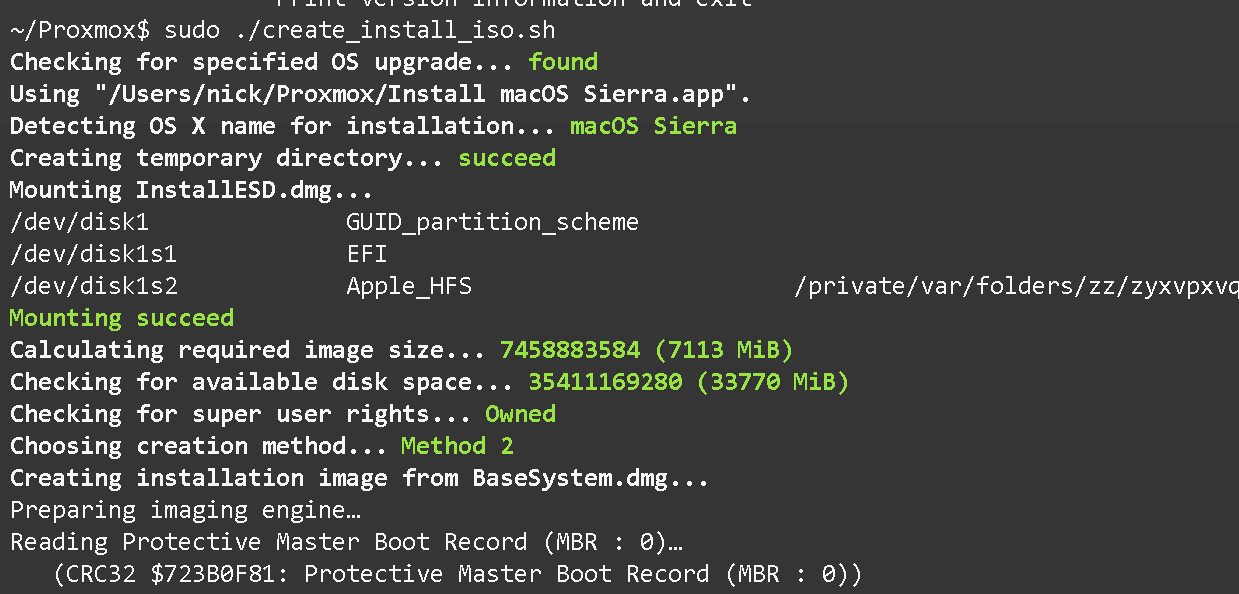Select the green "Method 2" value
The width and height of the screenshot is (1239, 594).
coord(457,446)
